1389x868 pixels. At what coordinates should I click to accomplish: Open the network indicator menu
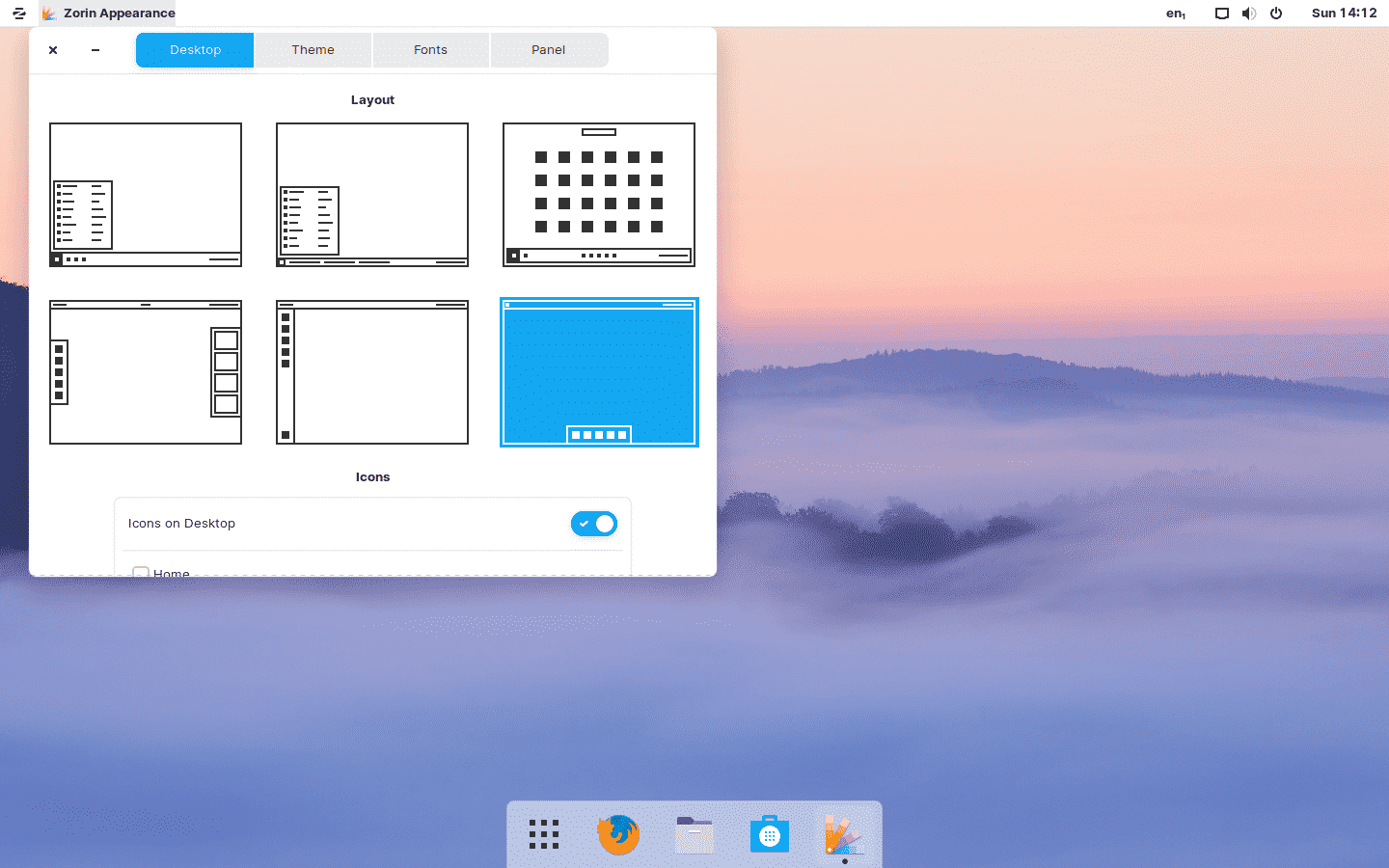coord(1222,14)
